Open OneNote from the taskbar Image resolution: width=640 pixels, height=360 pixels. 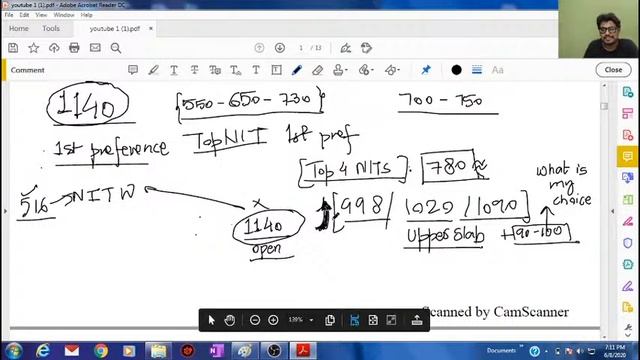pyautogui.click(x=216, y=351)
